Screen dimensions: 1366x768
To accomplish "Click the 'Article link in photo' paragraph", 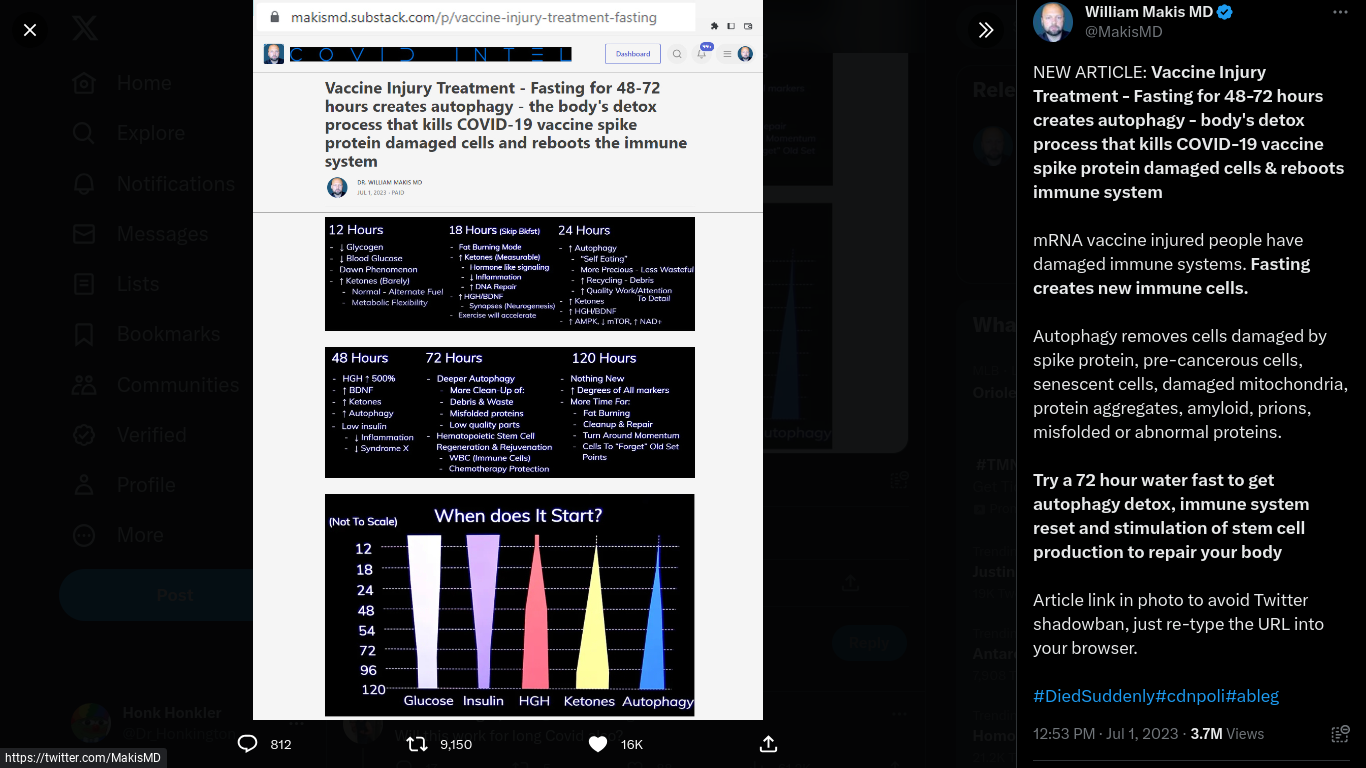I will 1178,624.
